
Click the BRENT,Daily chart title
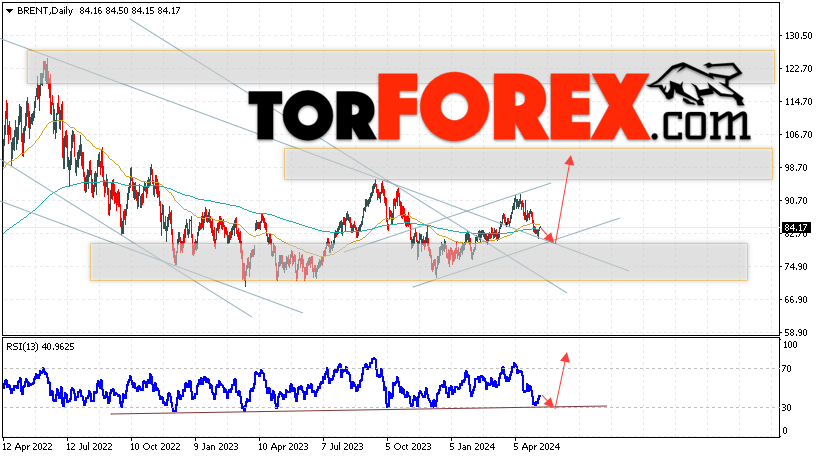45,10
